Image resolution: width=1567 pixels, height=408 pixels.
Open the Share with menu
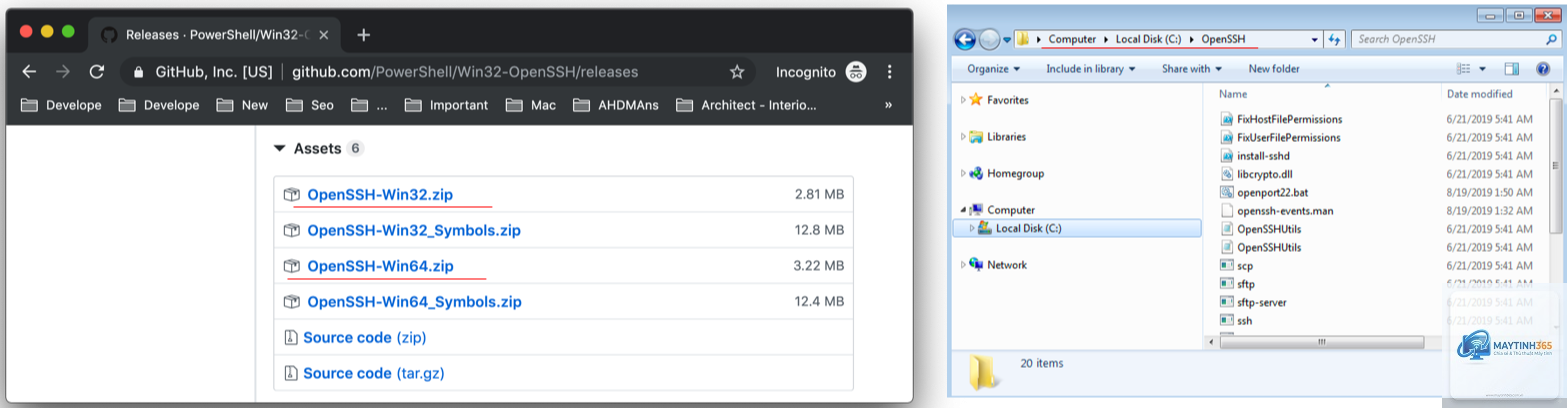pos(1192,69)
